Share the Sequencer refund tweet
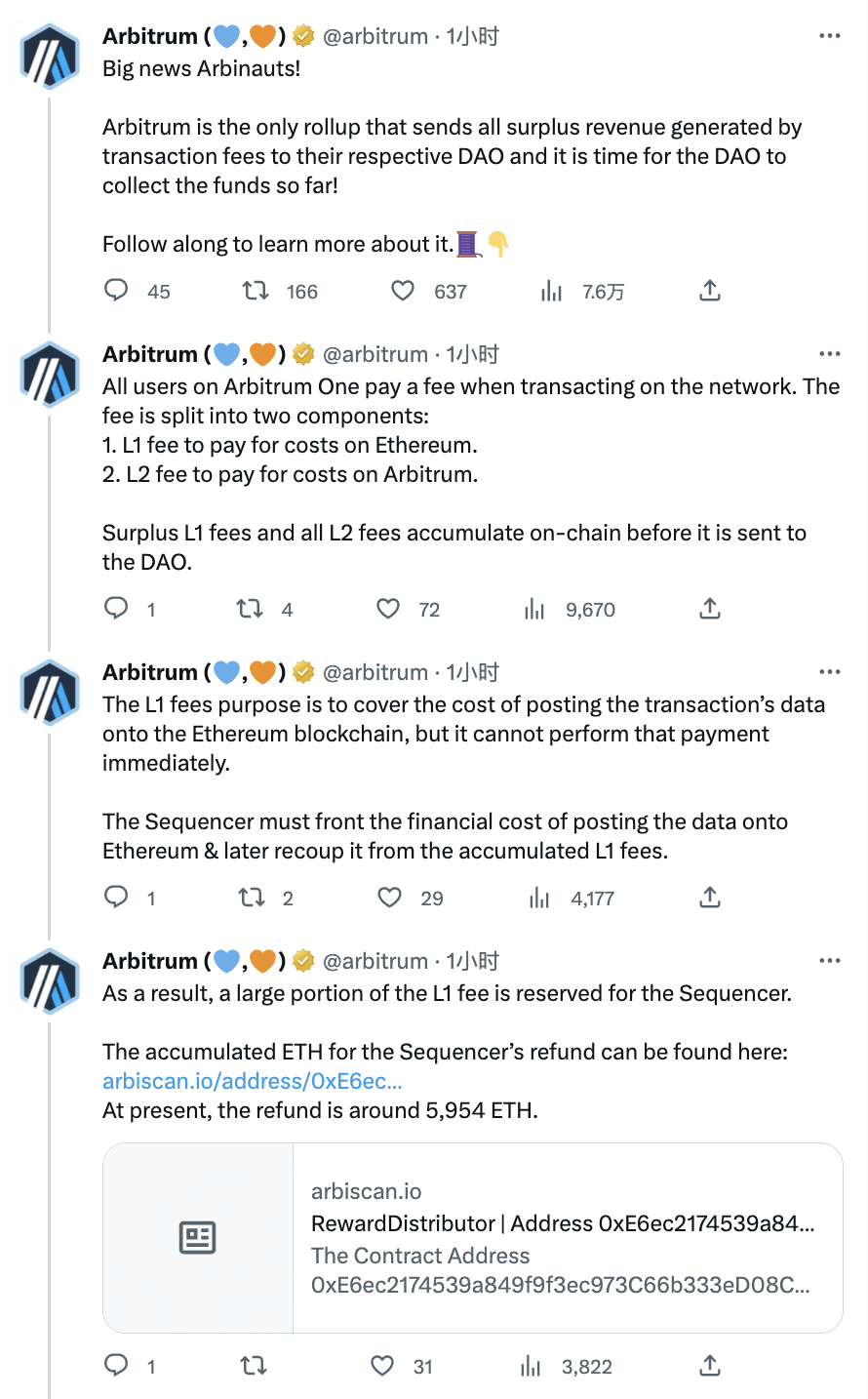Viewport: 868px width, 1399px height. (710, 1366)
